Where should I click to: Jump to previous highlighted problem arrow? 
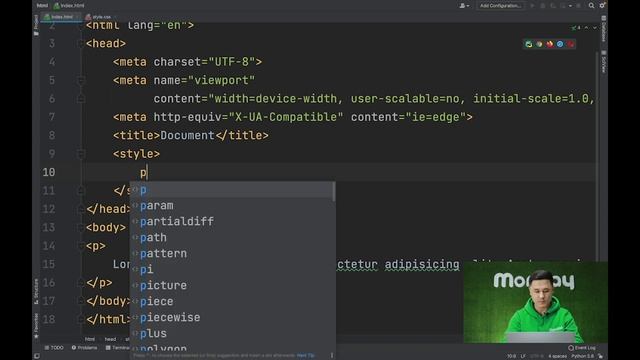tap(587, 28)
